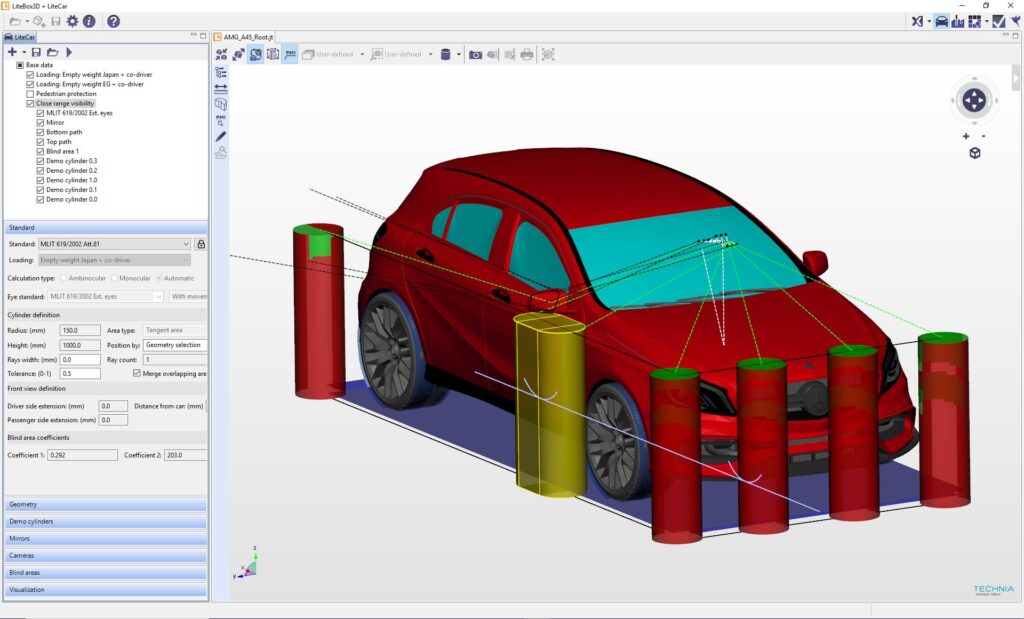Click the blue info icon in main toolbar
This screenshot has width=1024, height=619.
click(89, 22)
